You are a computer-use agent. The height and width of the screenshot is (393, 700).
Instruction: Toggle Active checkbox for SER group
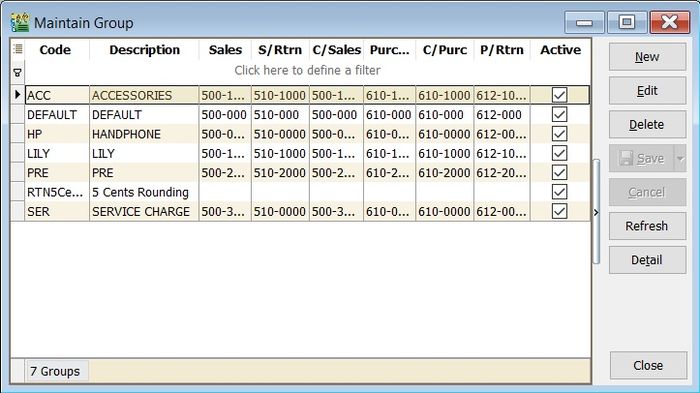click(559, 211)
